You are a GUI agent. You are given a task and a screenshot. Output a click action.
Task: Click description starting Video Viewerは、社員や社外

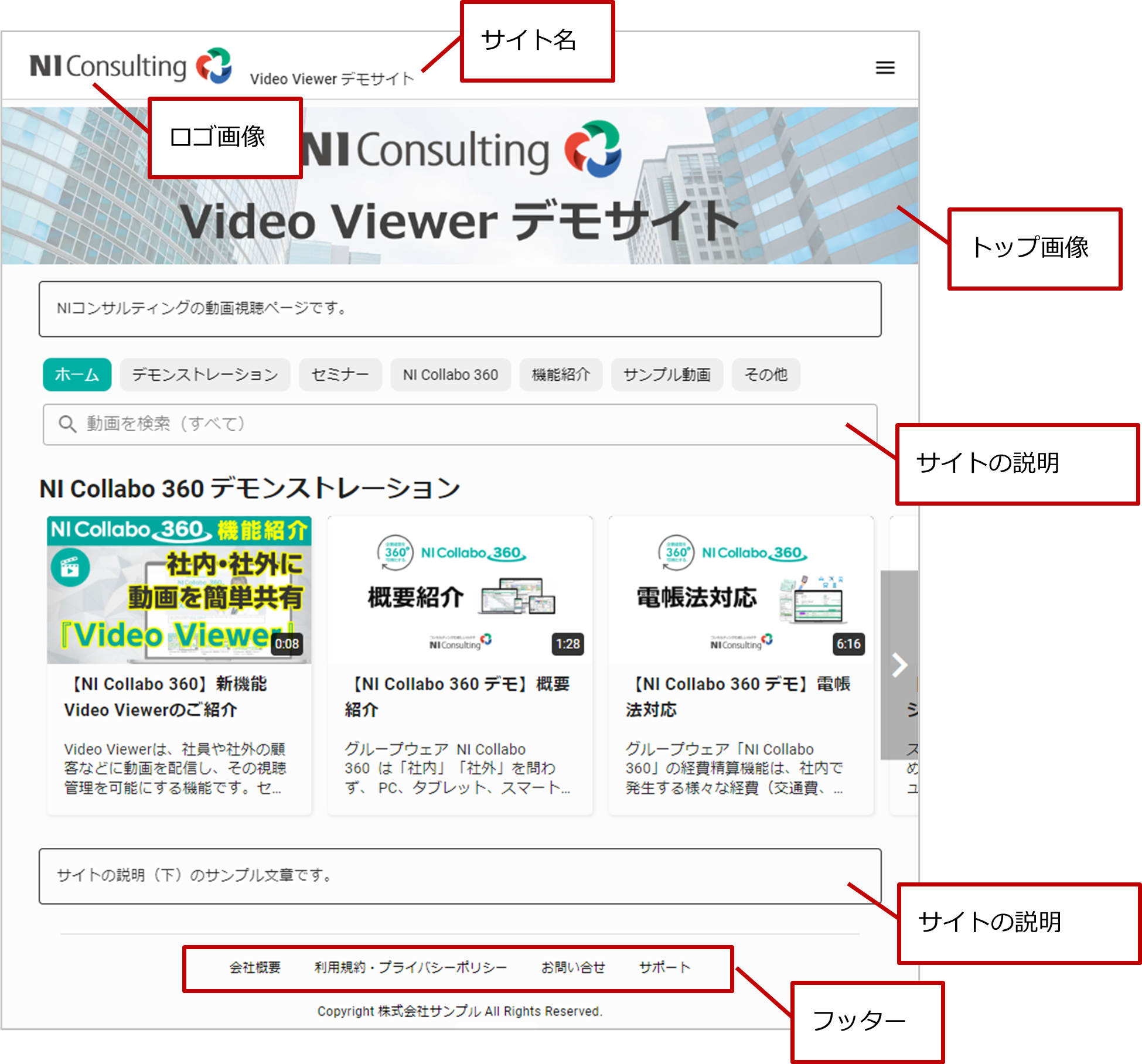(175, 768)
